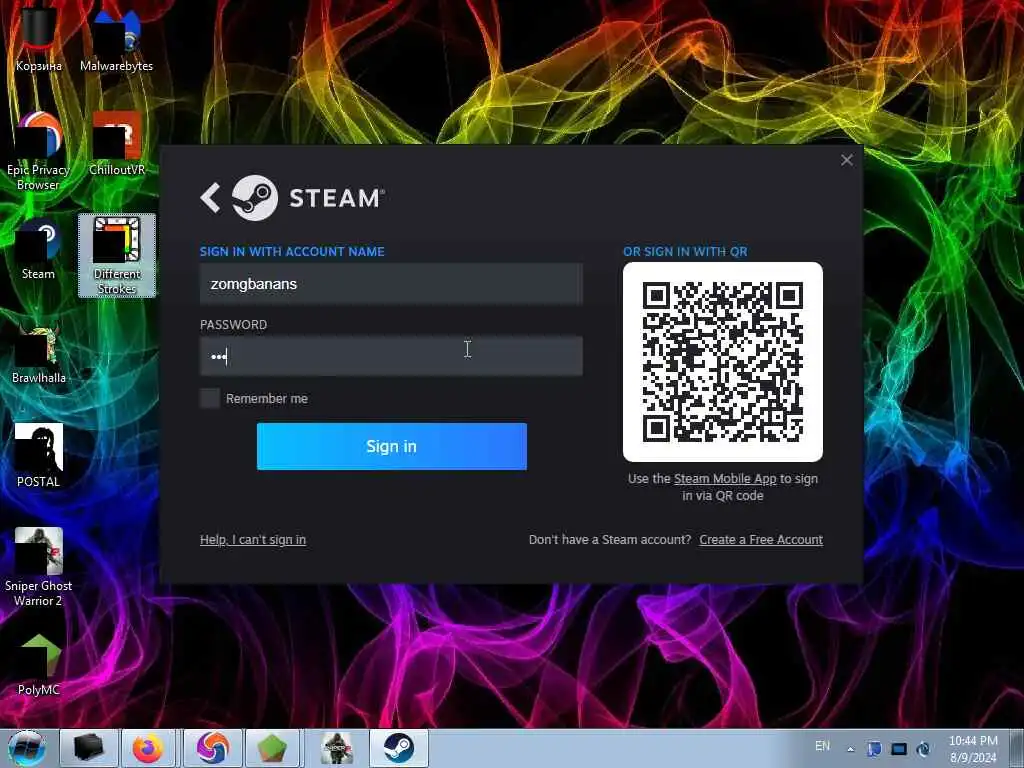1024x768 pixels.
Task: Focus the account name field
Action: 391,284
